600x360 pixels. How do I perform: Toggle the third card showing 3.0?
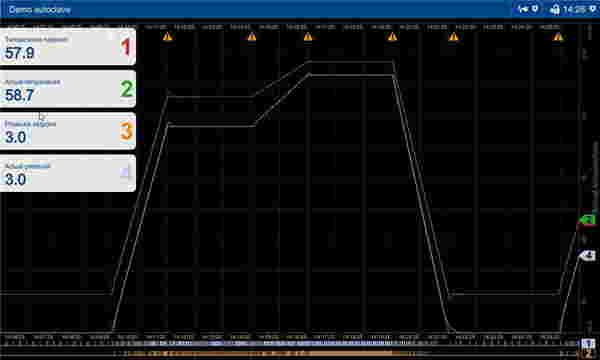click(67, 131)
